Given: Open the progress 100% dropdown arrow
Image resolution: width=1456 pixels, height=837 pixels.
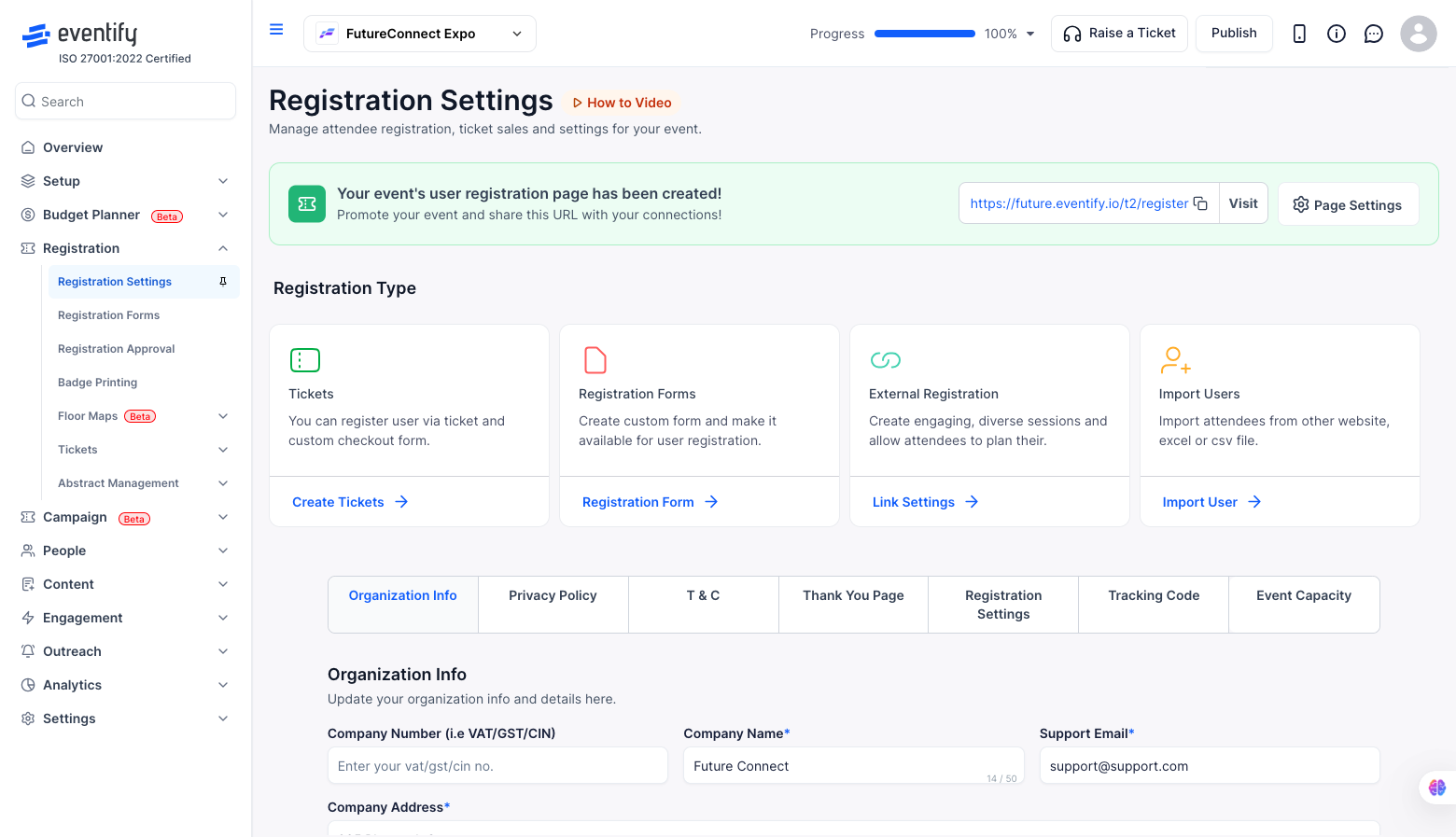Looking at the screenshot, I should [x=1030, y=34].
